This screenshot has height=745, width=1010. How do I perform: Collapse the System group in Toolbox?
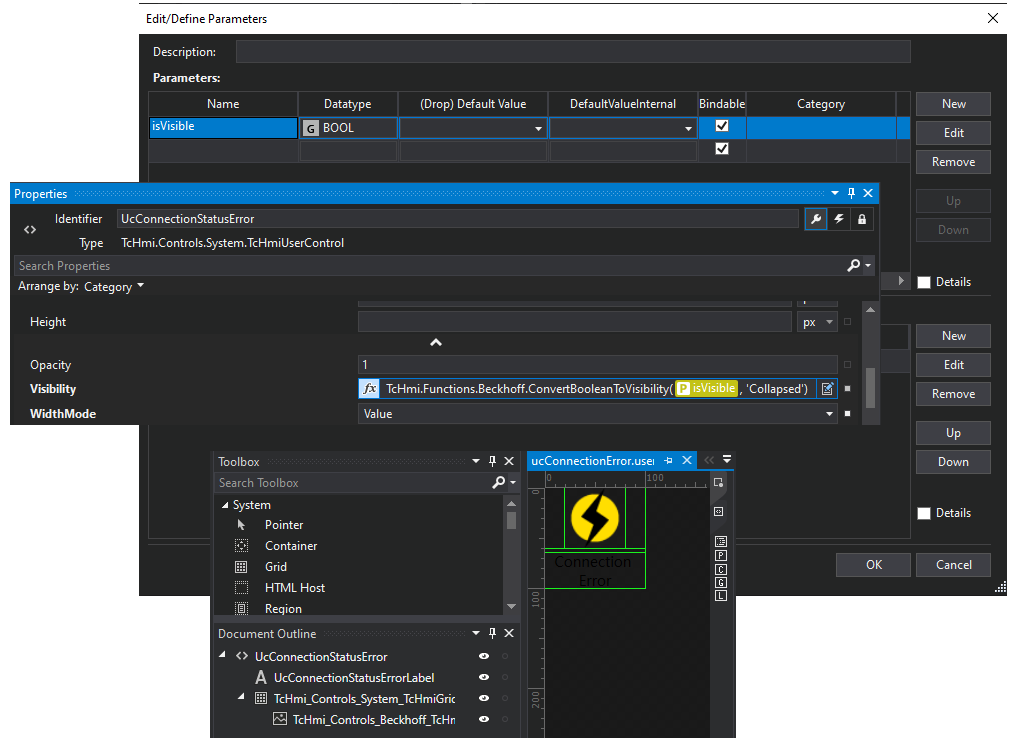pos(224,505)
